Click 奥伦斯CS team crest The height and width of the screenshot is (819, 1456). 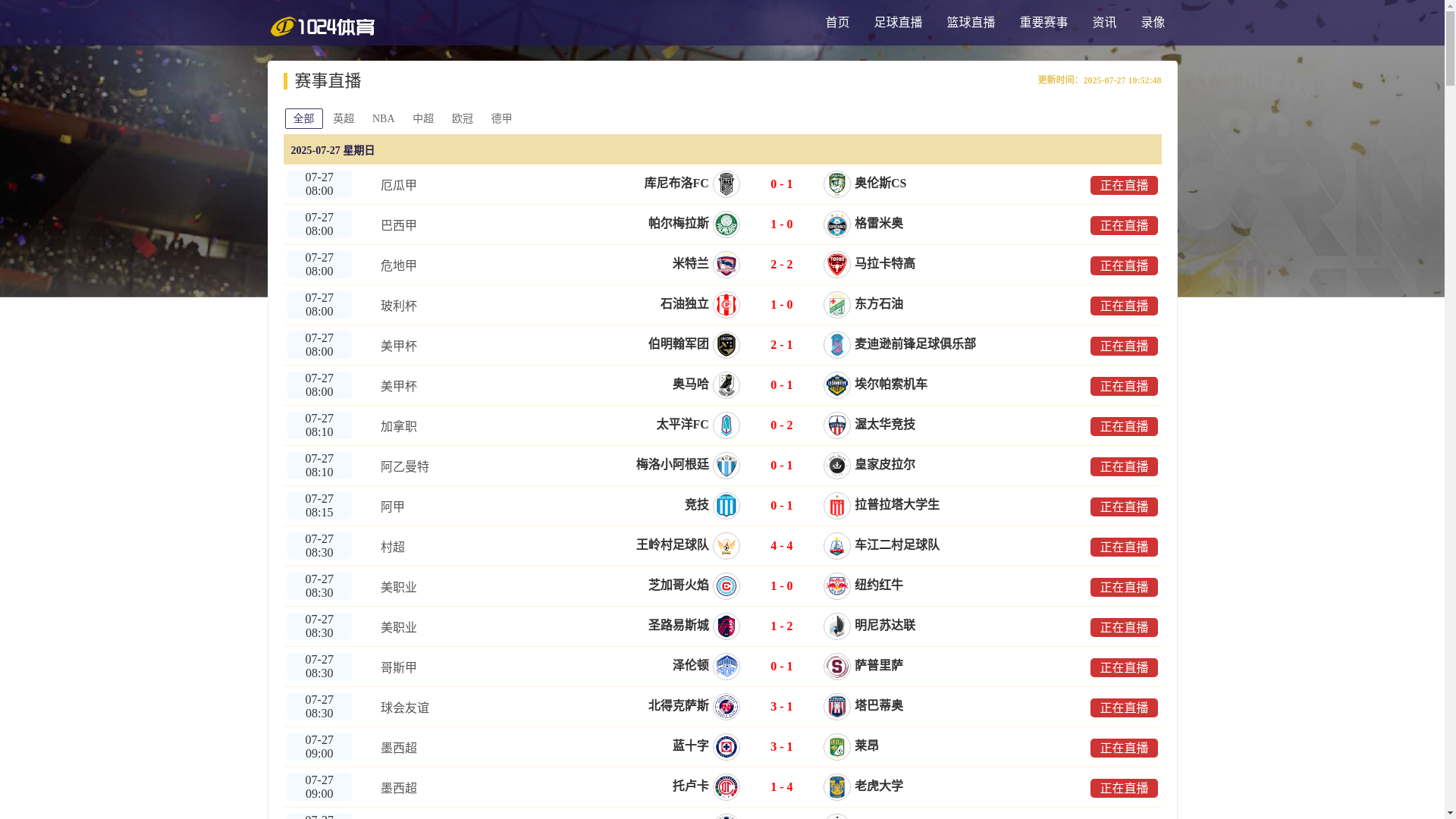tap(837, 184)
